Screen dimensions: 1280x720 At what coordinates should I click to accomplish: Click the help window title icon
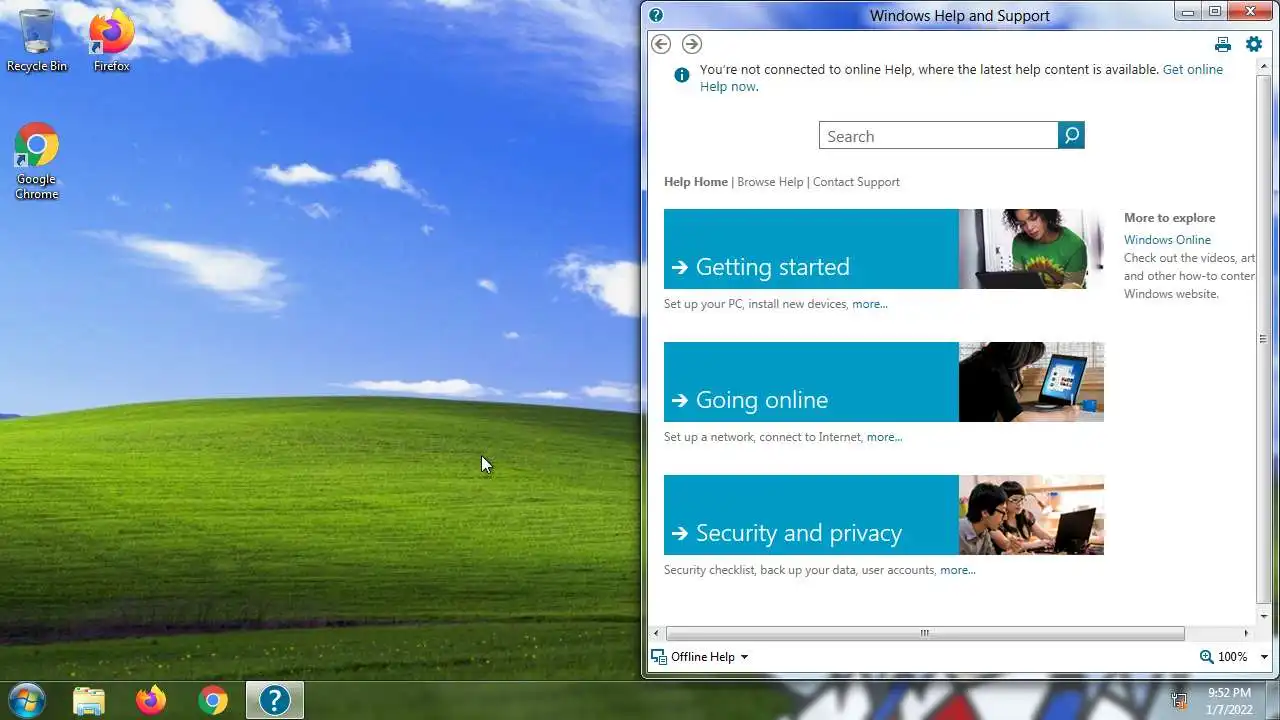coord(656,15)
